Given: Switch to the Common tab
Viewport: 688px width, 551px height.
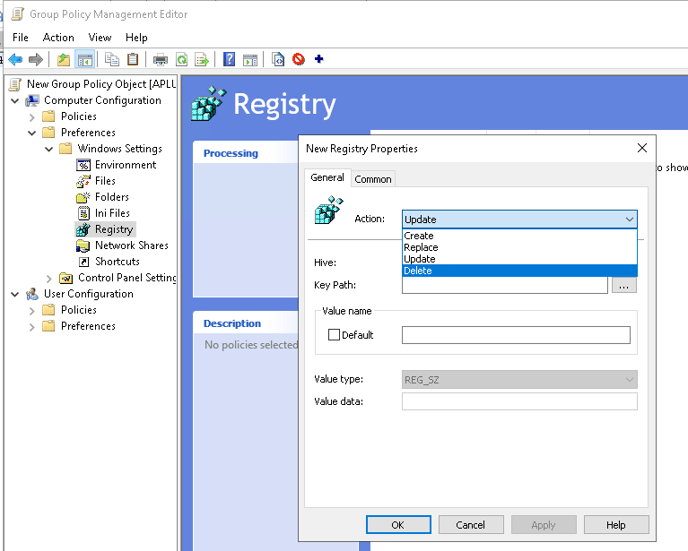Looking at the screenshot, I should point(373,179).
